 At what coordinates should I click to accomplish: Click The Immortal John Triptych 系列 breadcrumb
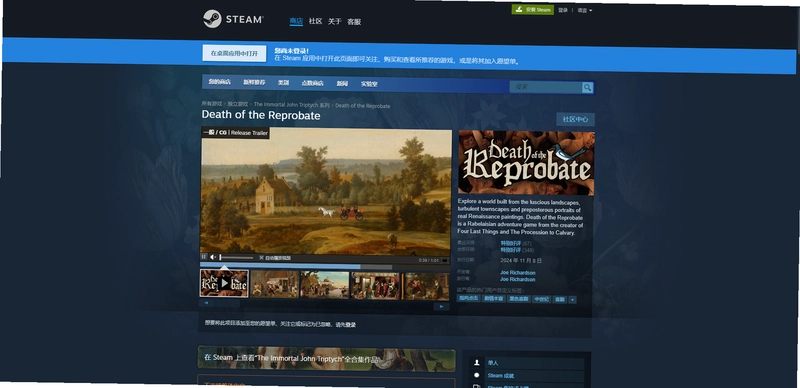292,105
